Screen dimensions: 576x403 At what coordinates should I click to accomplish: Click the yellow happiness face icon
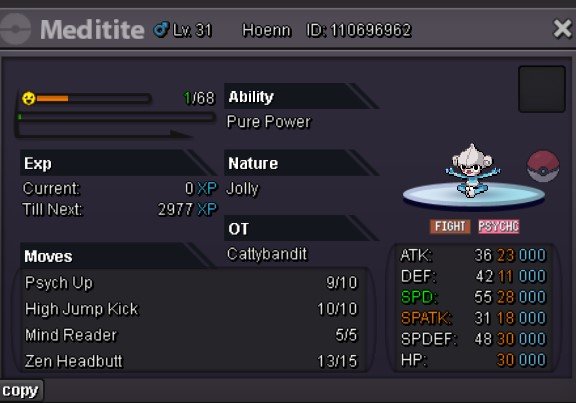(x=29, y=98)
